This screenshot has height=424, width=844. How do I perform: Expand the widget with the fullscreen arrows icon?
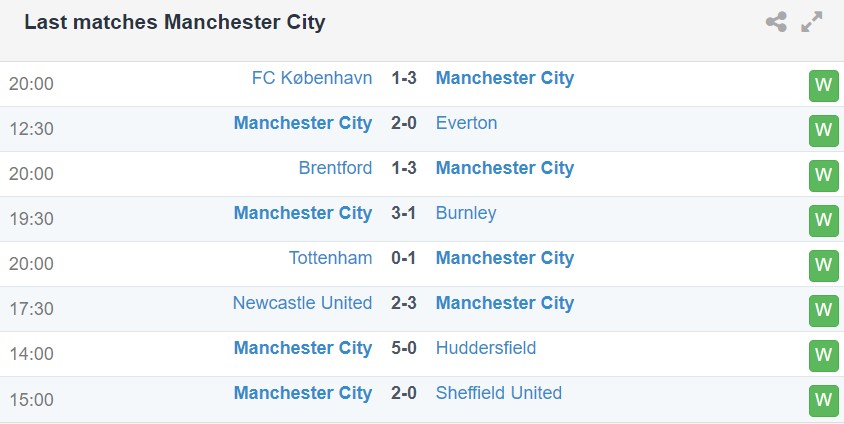point(812,22)
